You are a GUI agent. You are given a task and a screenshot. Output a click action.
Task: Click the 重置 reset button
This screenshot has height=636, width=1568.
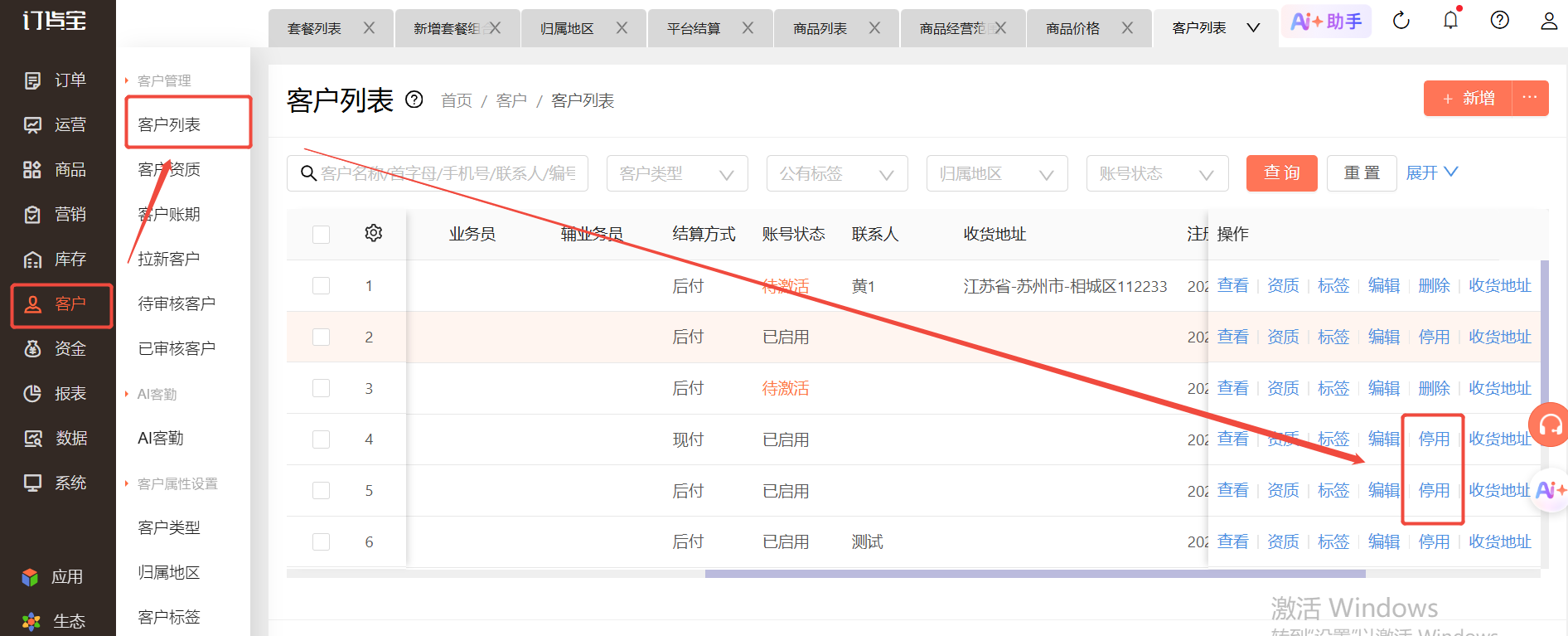coord(1362,173)
